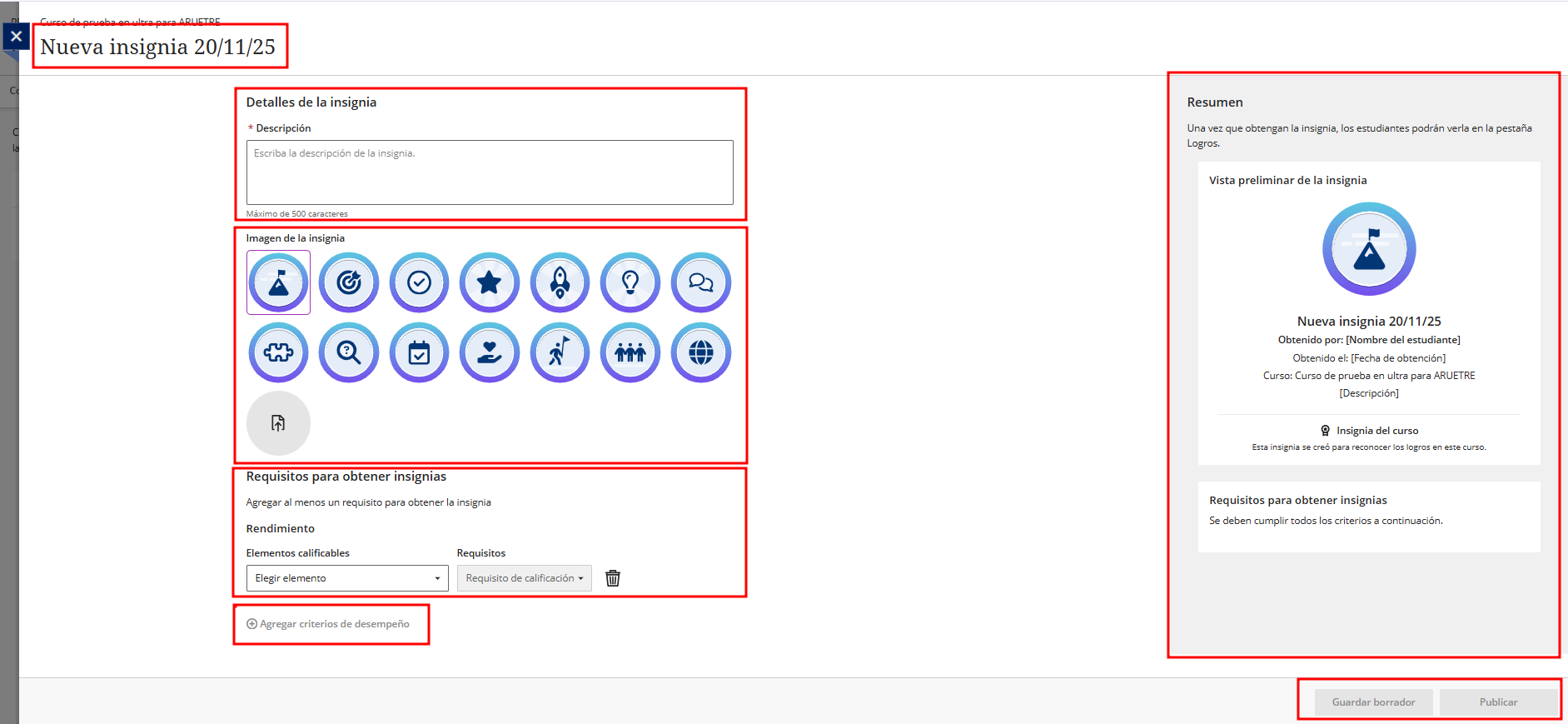The width and height of the screenshot is (1568, 724).
Task: Select the group of people badge
Action: (x=630, y=353)
